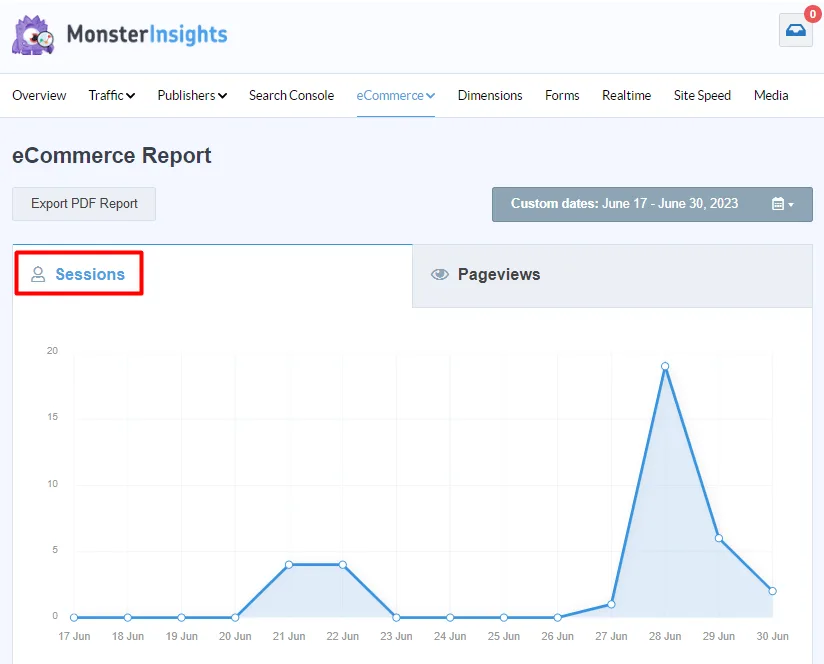824x664 pixels.
Task: Click the calendar icon in date picker
Action: pyautogui.click(x=778, y=204)
